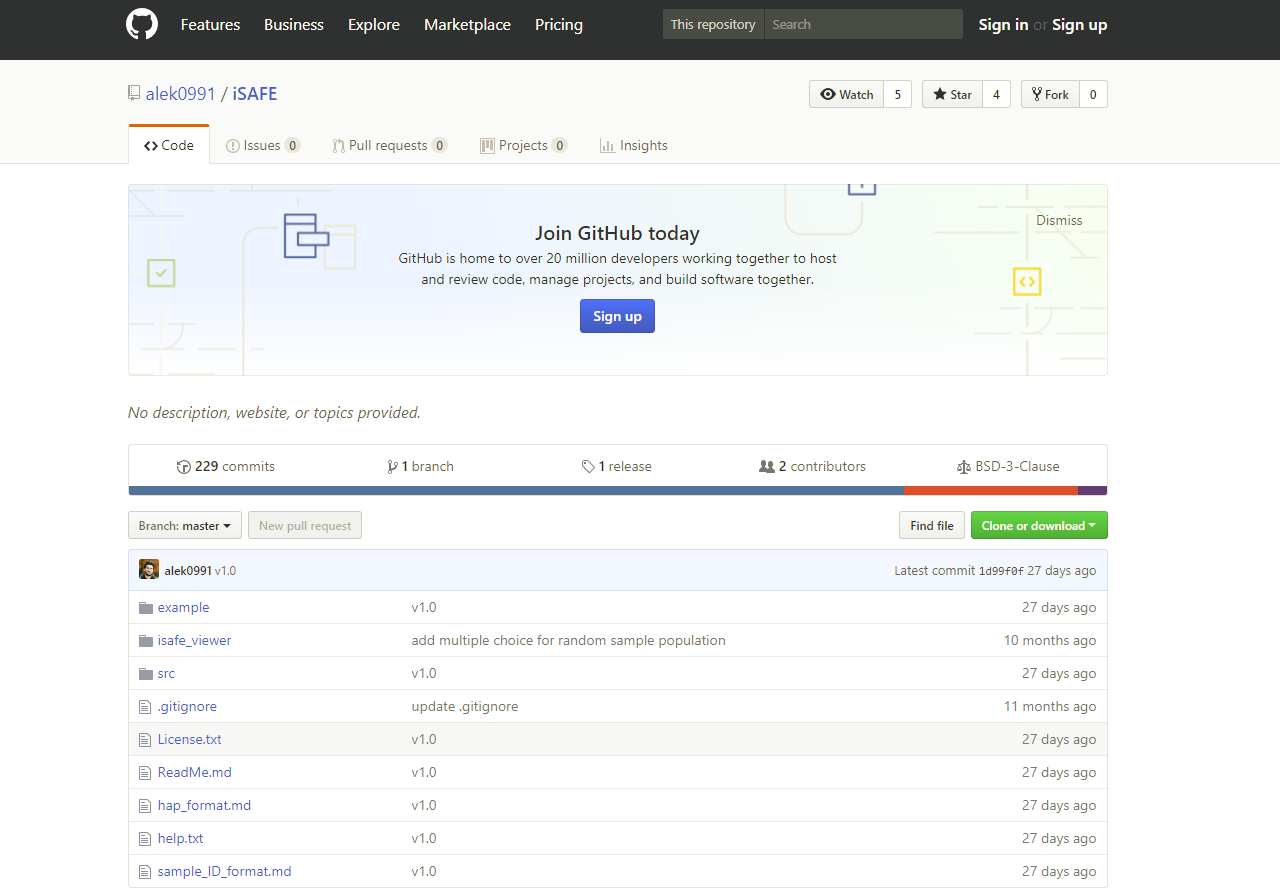The image size is (1280, 888).
Task: Open the alek0991 owner link
Action: pyautogui.click(x=181, y=93)
